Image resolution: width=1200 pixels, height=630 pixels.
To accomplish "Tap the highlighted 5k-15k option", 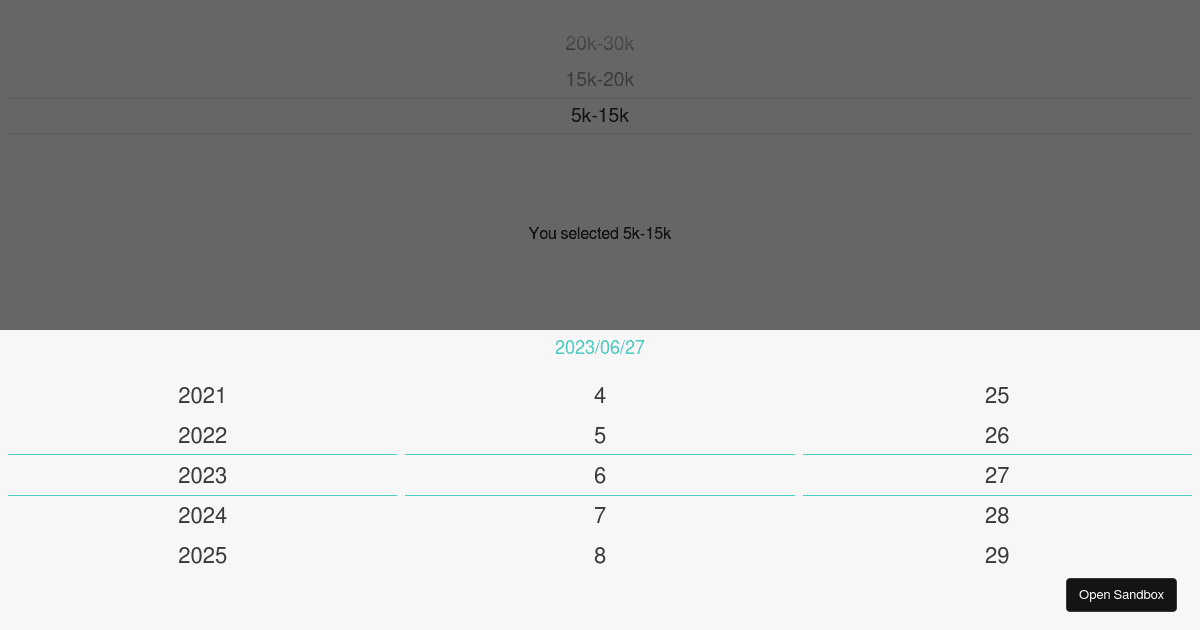I will click(x=600, y=116).
